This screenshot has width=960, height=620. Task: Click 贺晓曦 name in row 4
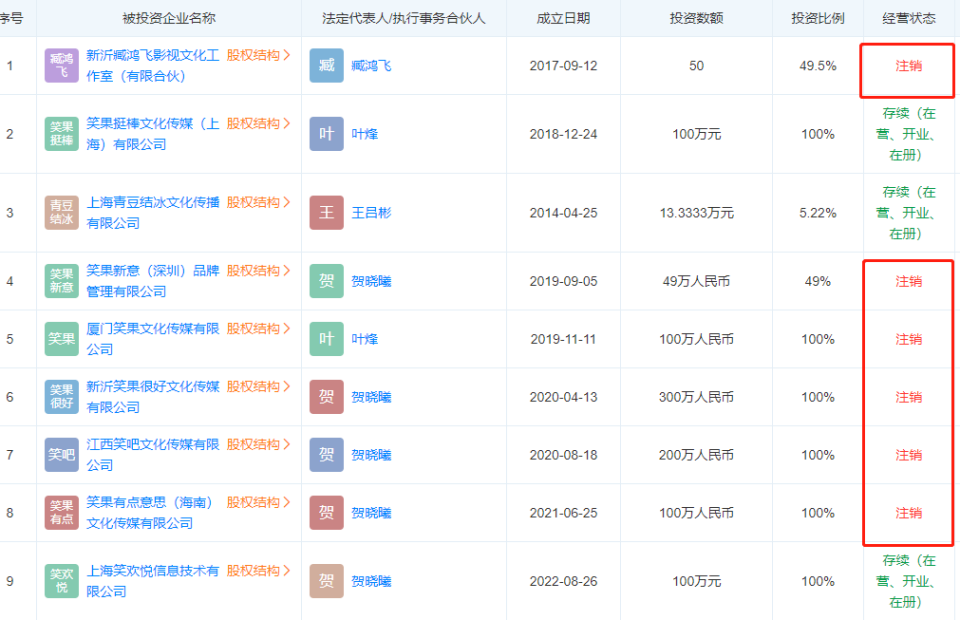[x=371, y=281]
